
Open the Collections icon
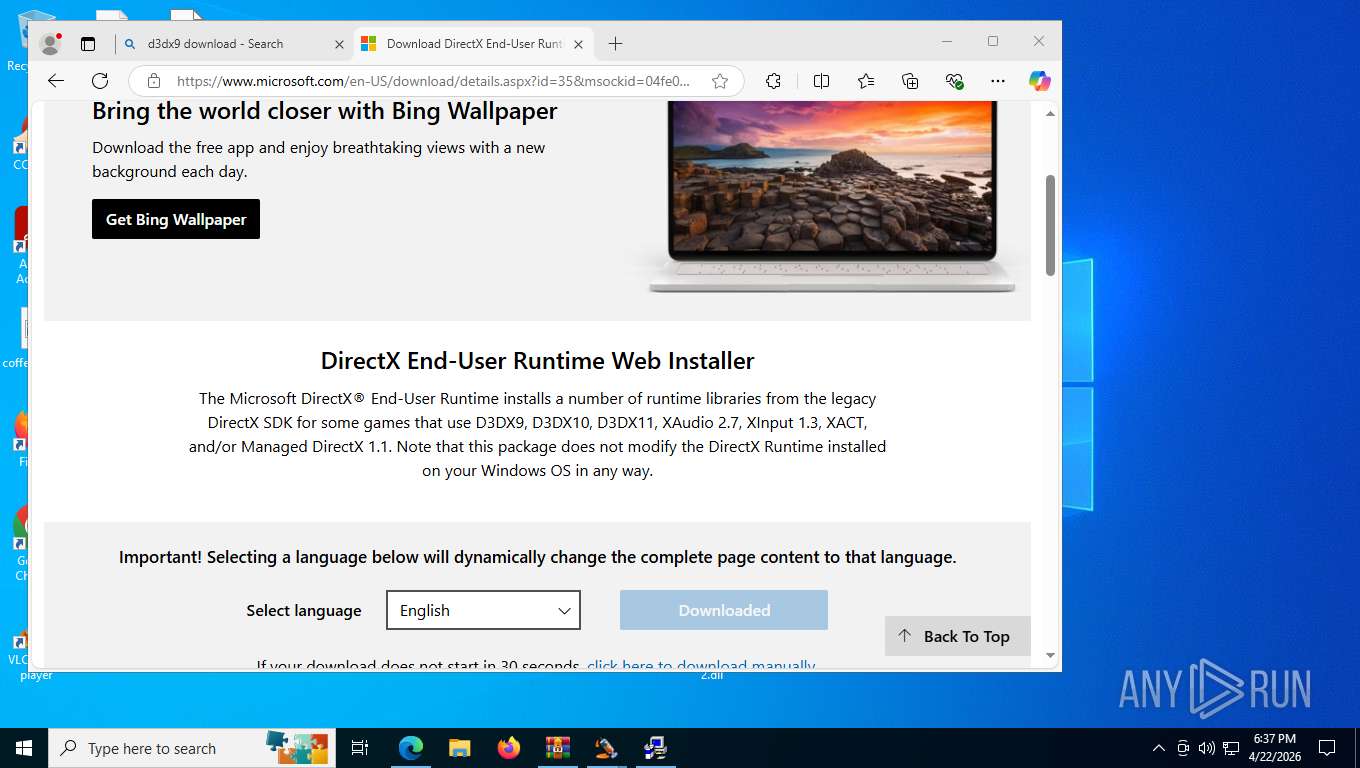click(910, 81)
